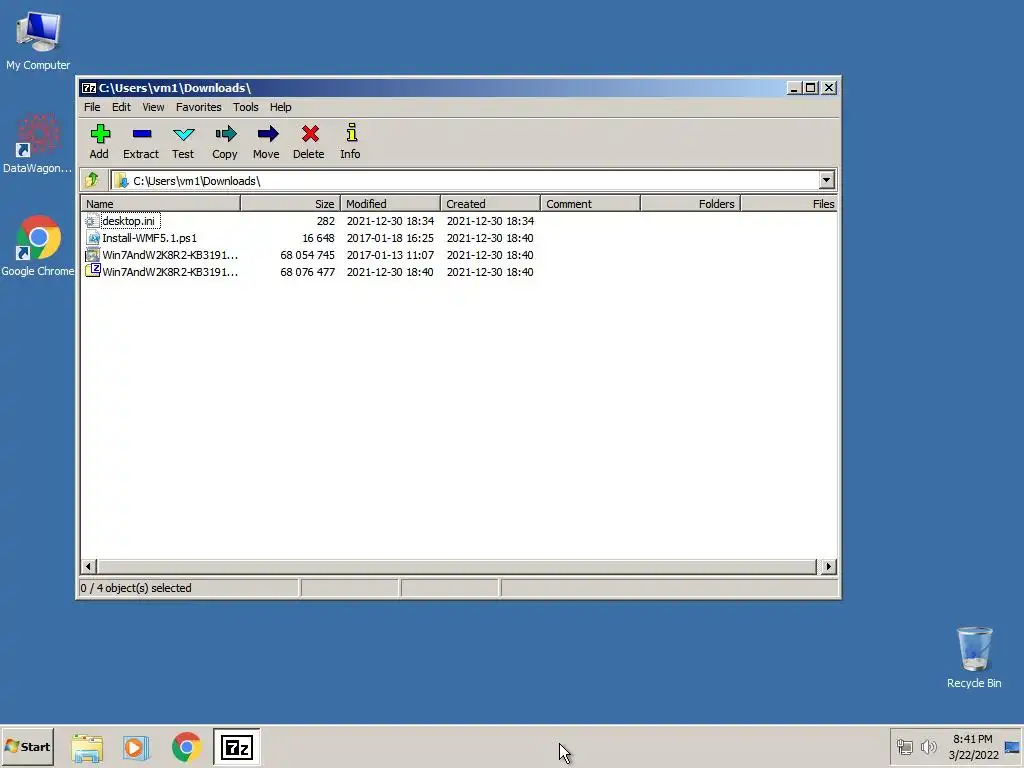Click the Add toolbar icon
This screenshot has width=1024, height=768.
click(99, 135)
